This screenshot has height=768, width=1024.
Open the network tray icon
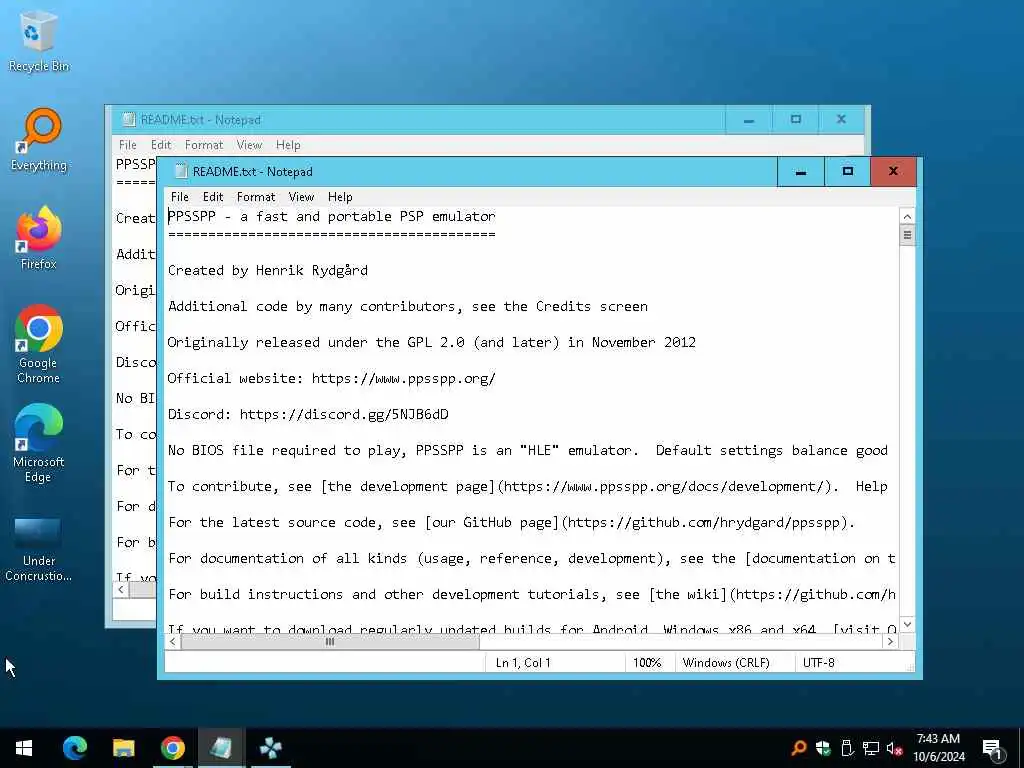point(871,748)
